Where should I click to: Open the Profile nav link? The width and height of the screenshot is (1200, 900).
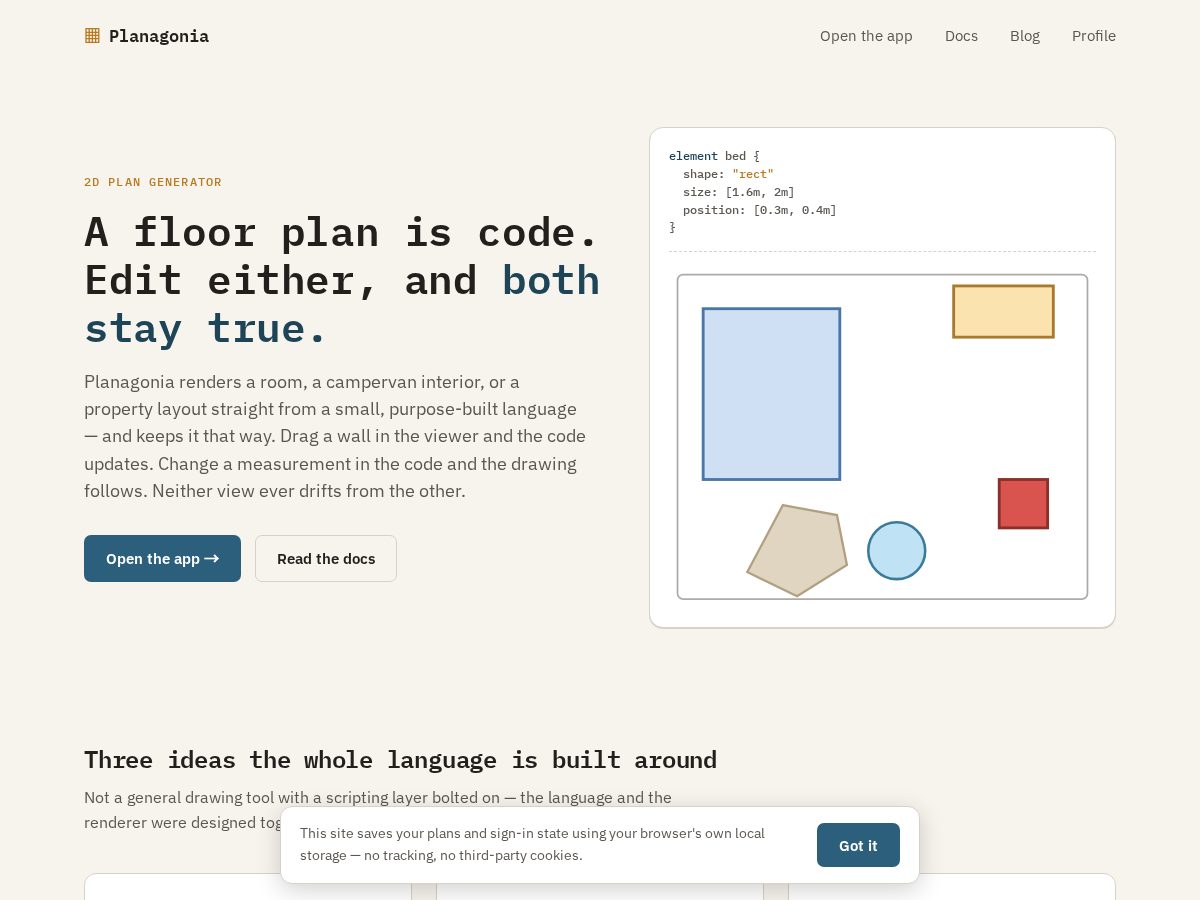coord(1094,36)
